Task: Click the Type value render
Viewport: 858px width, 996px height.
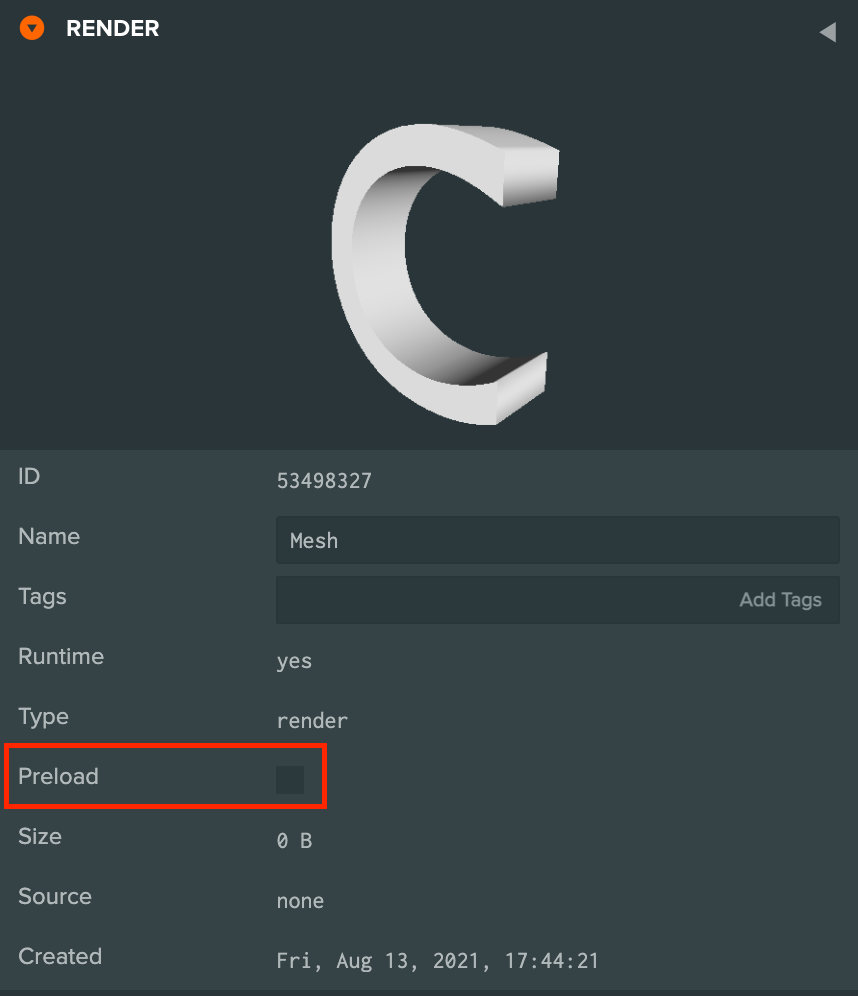Action: pos(312,721)
